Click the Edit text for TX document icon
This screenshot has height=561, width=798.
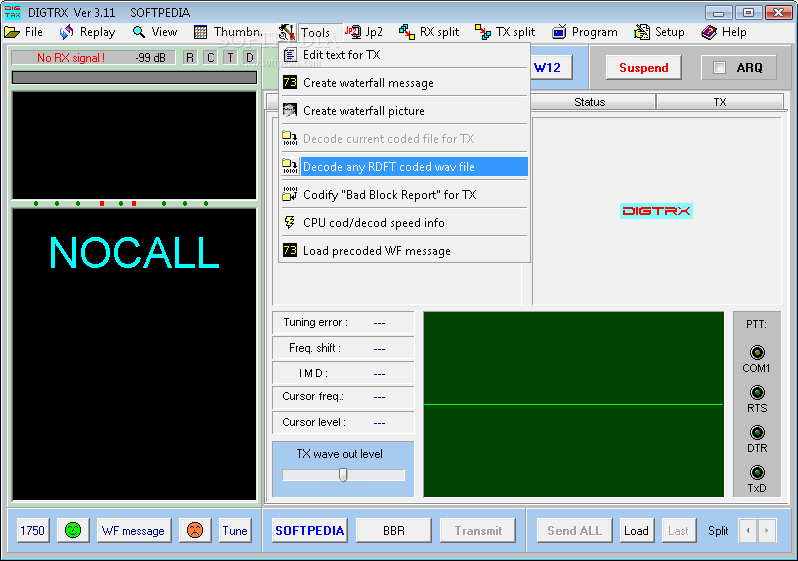pyautogui.click(x=290, y=54)
